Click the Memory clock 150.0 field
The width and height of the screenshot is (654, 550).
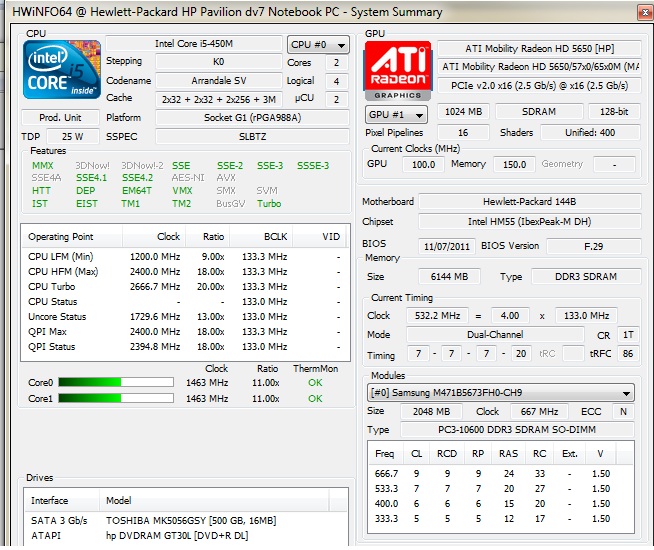[514, 164]
